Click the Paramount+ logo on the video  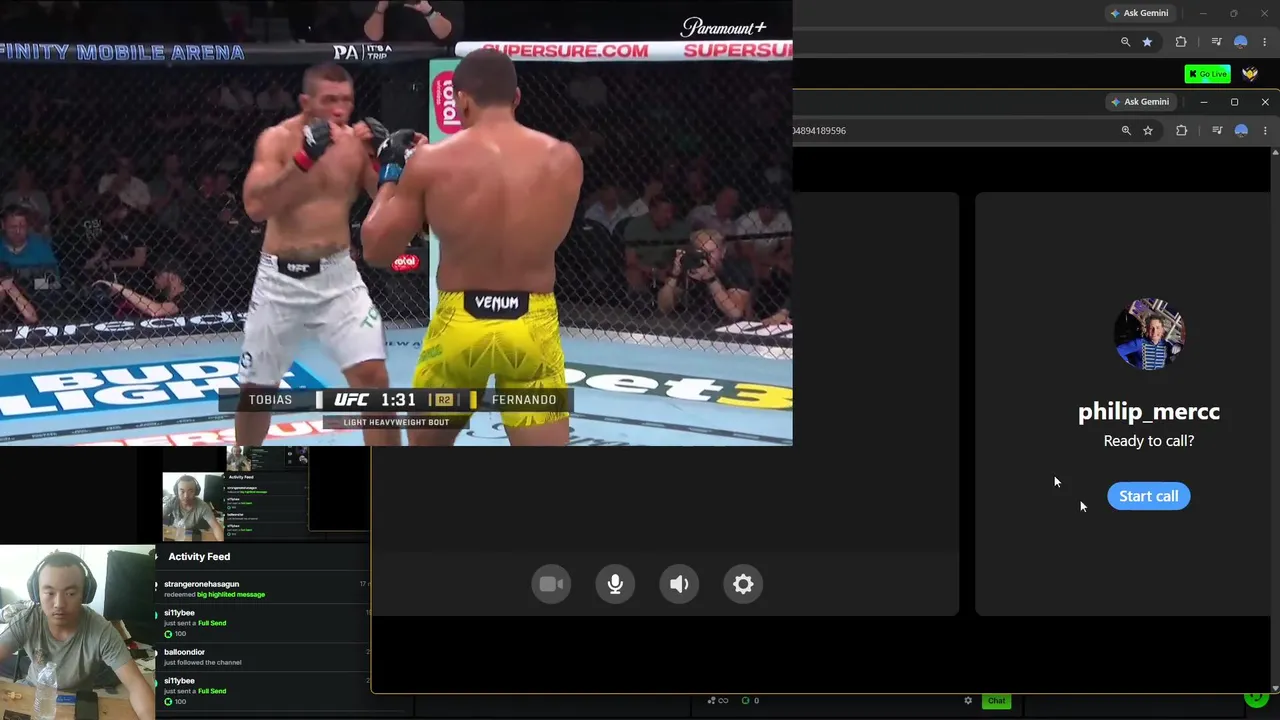724,27
